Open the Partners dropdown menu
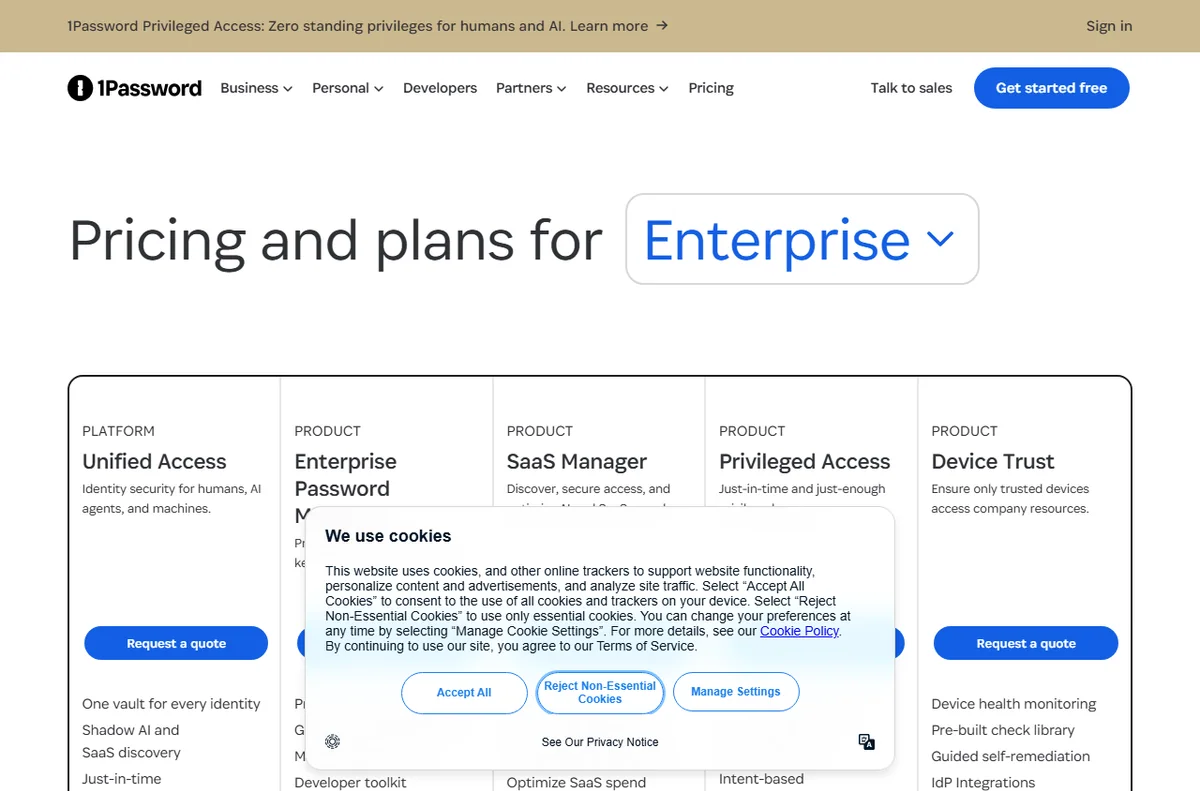The height and width of the screenshot is (791, 1200). click(x=531, y=88)
